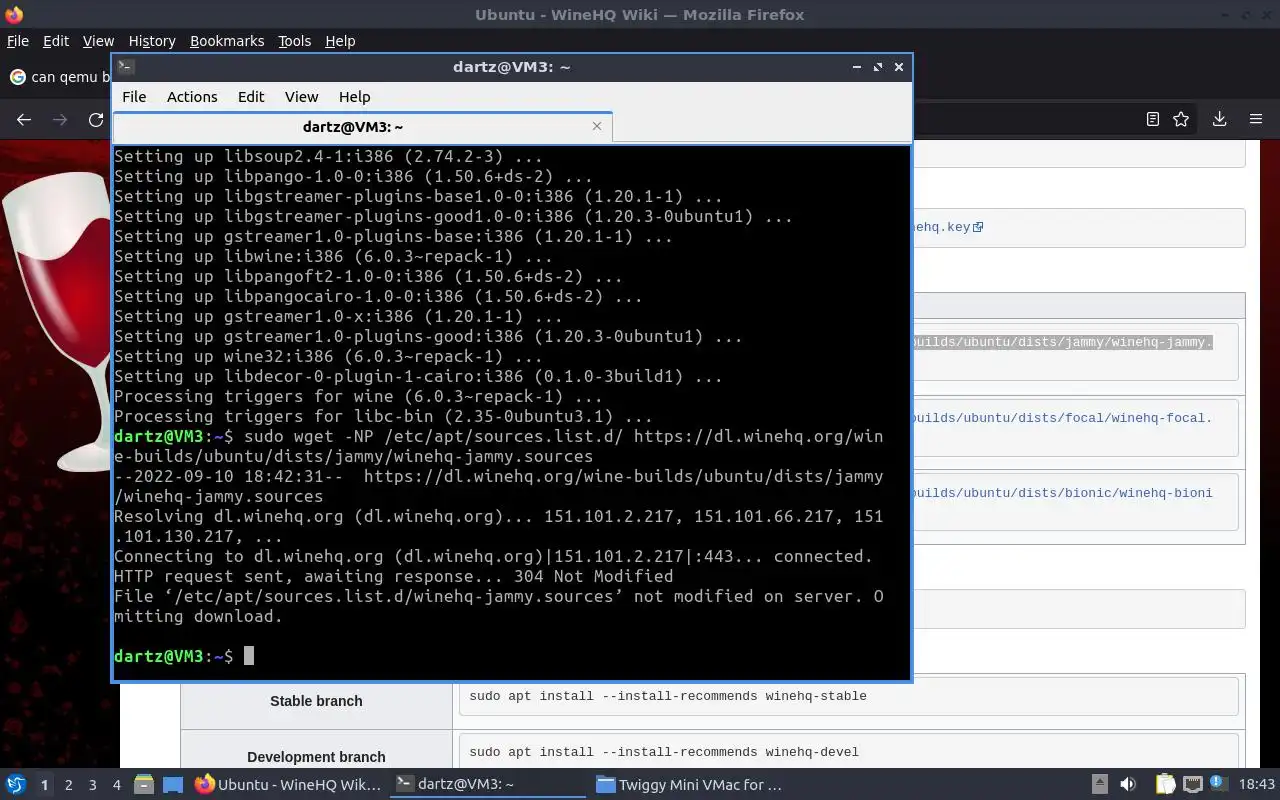Click the 'Stable branch' table cell
Image resolution: width=1280 pixels, height=800 pixels.
click(316, 701)
